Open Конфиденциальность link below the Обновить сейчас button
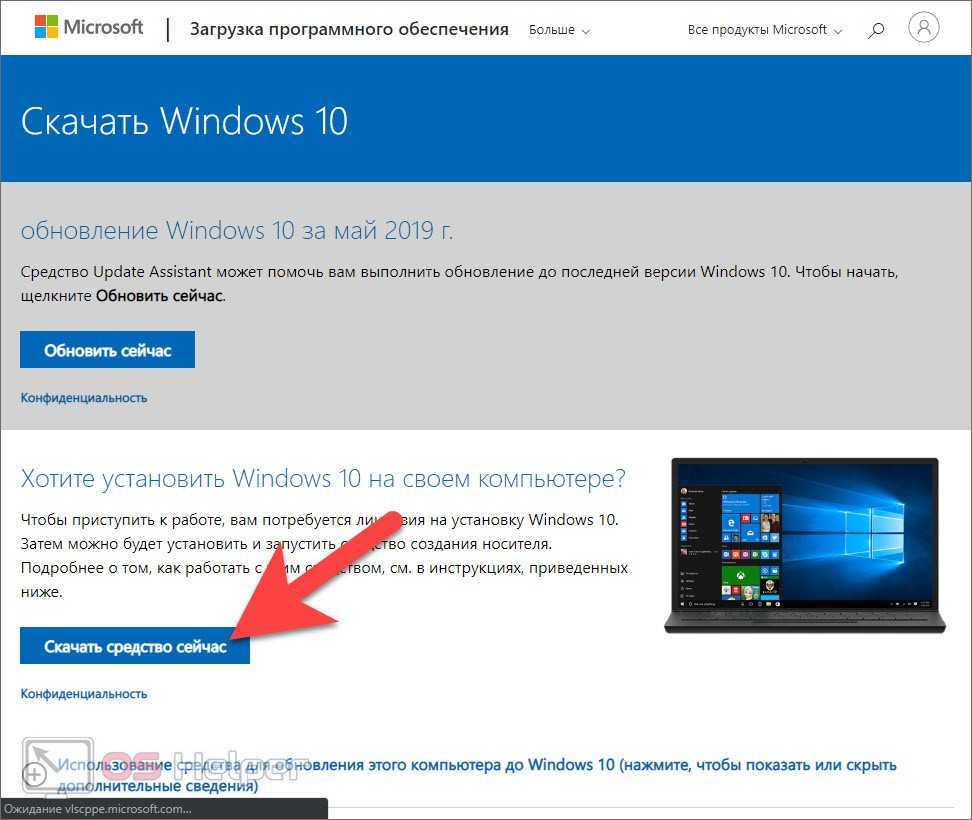This screenshot has width=972, height=820. coord(84,398)
